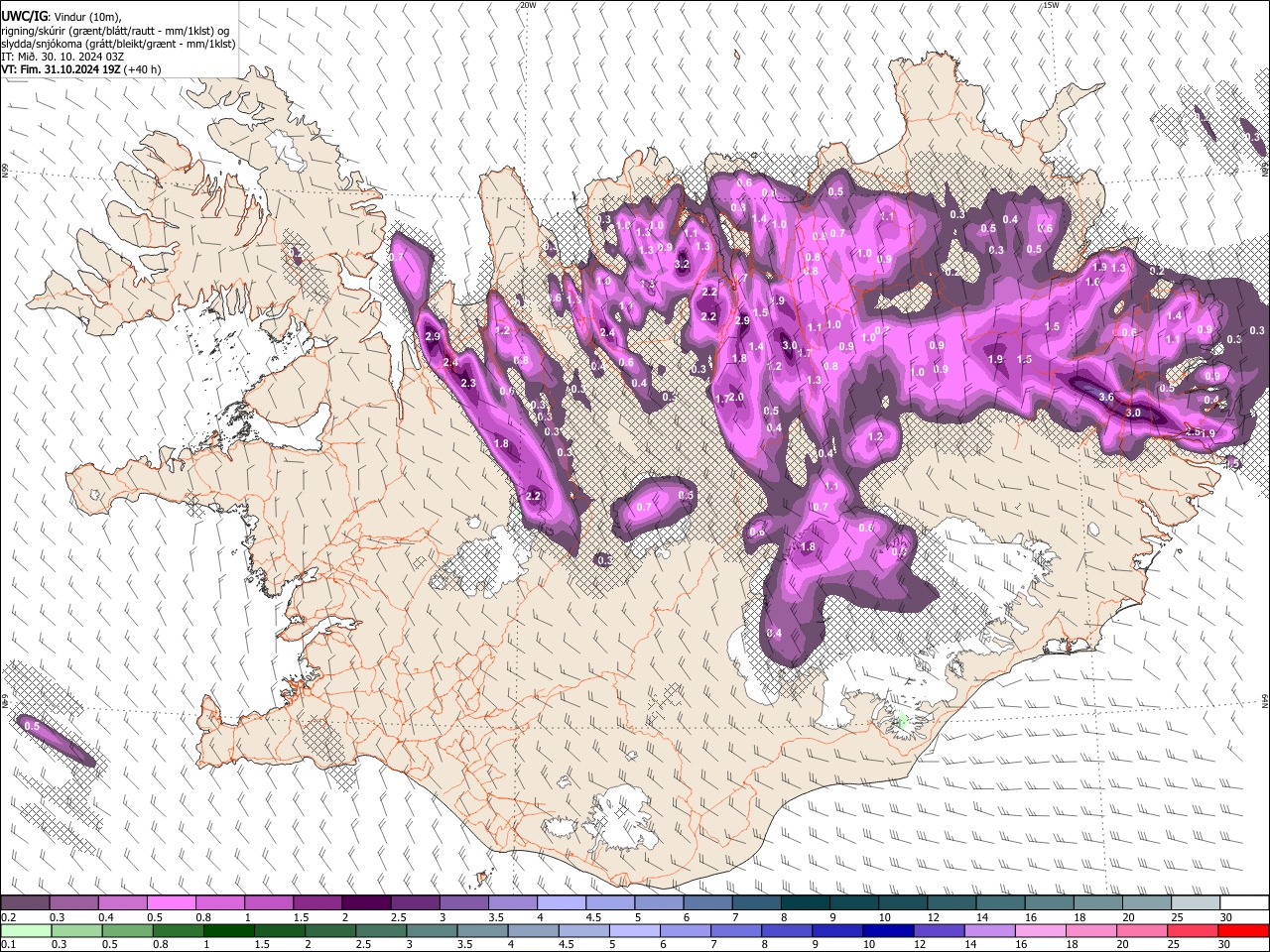
Task: Click the purple precipitation streak offshore southwest
Action: (x=57, y=741)
